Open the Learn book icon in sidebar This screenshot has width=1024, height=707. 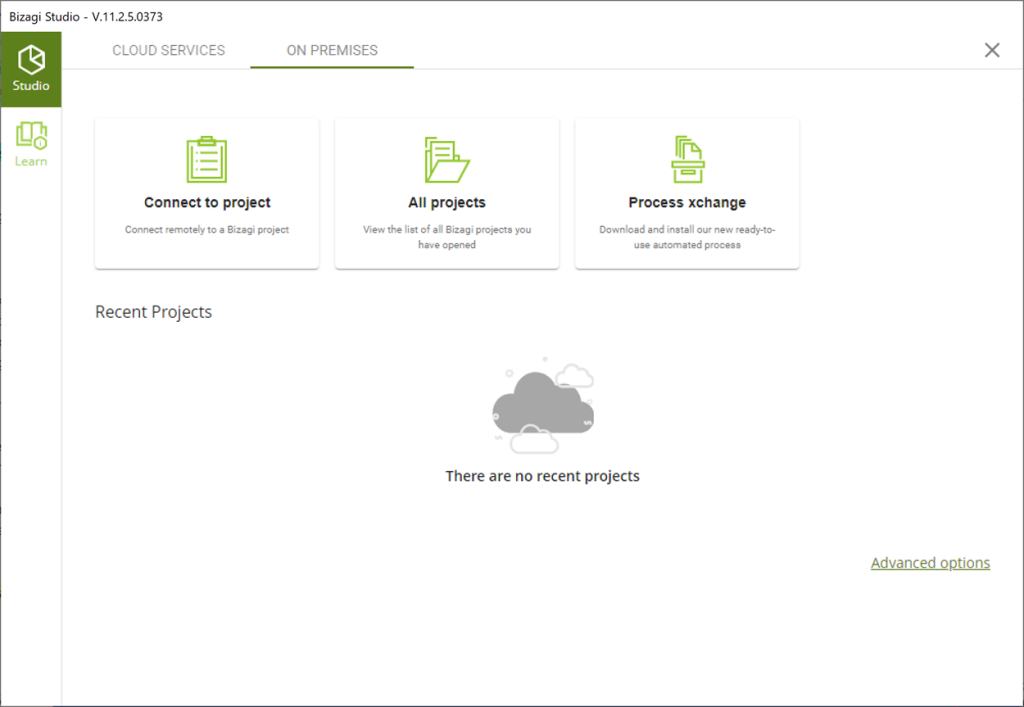point(31,135)
